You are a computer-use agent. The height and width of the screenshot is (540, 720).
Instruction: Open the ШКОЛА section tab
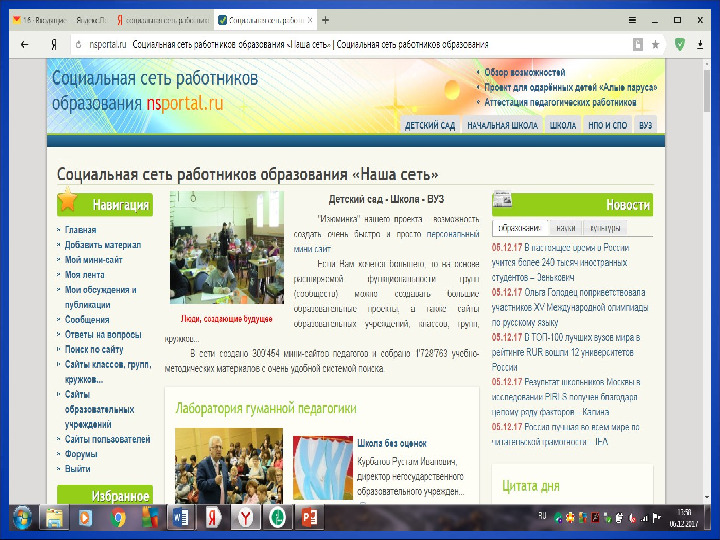562,125
